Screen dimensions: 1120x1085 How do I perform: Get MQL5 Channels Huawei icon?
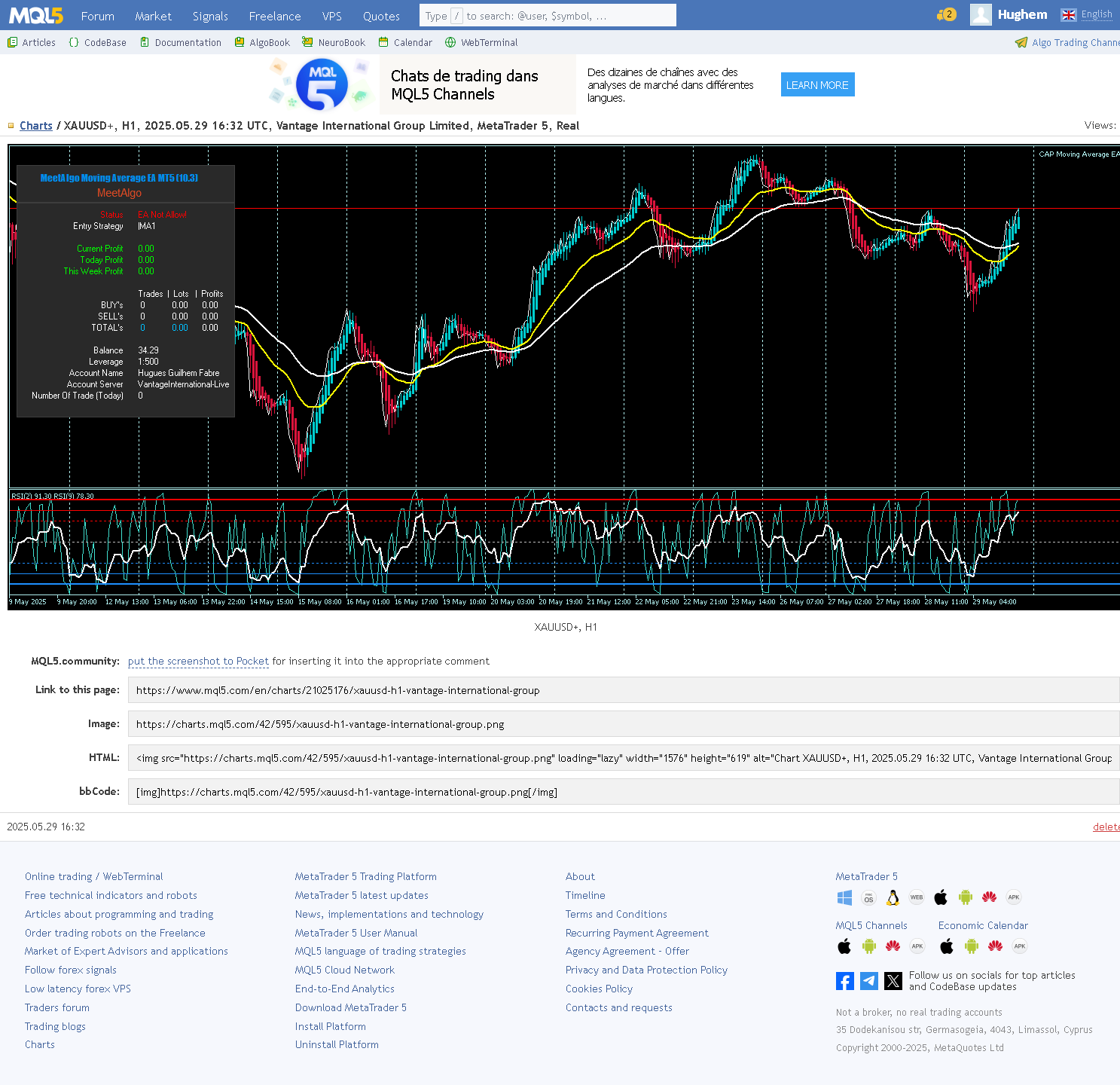pyautogui.click(x=893, y=946)
